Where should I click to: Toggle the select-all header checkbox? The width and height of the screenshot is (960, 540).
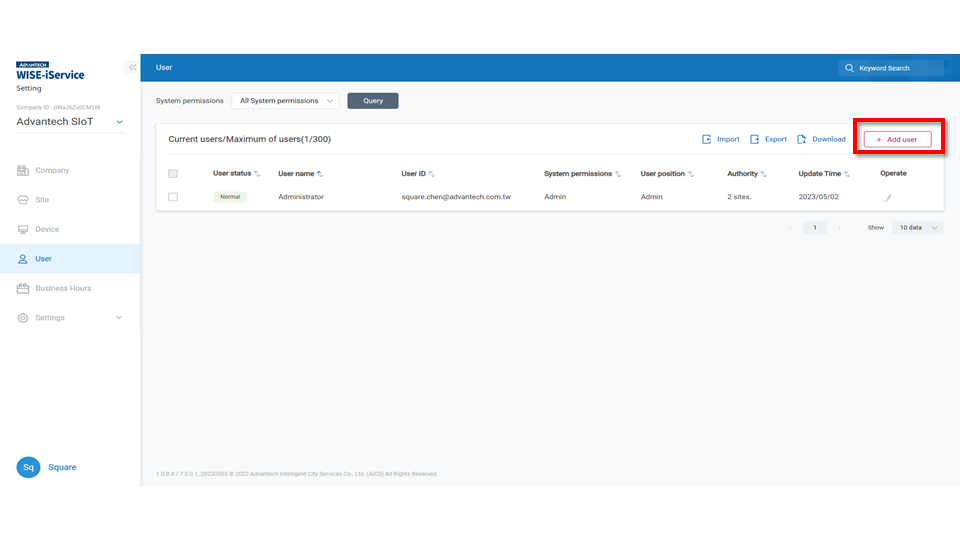173,174
